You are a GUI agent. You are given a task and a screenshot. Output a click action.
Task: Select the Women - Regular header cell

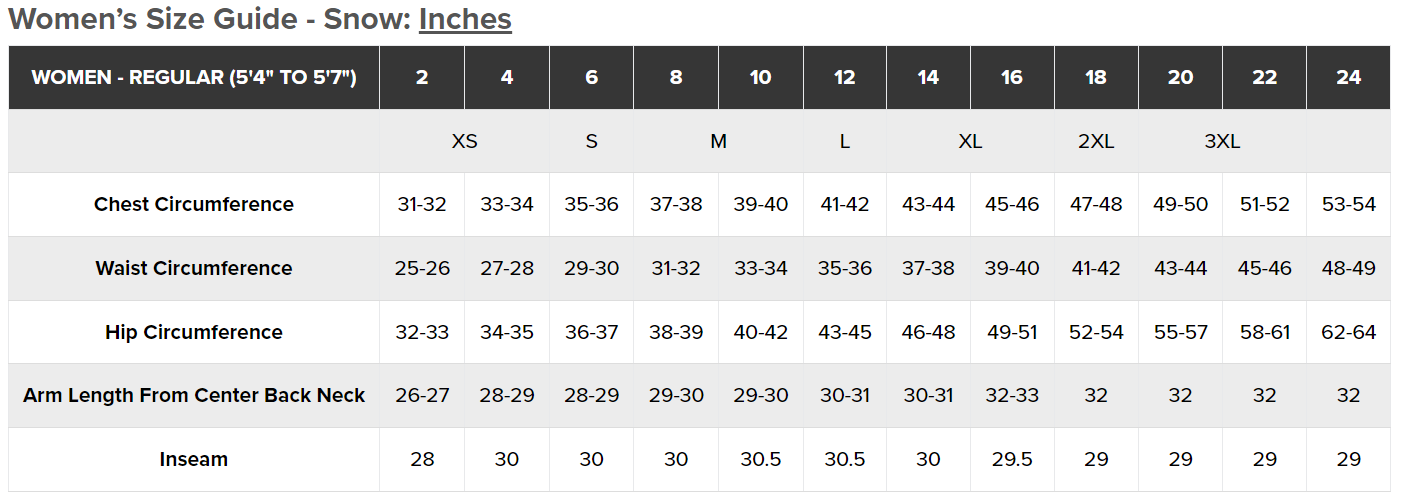coord(194,77)
